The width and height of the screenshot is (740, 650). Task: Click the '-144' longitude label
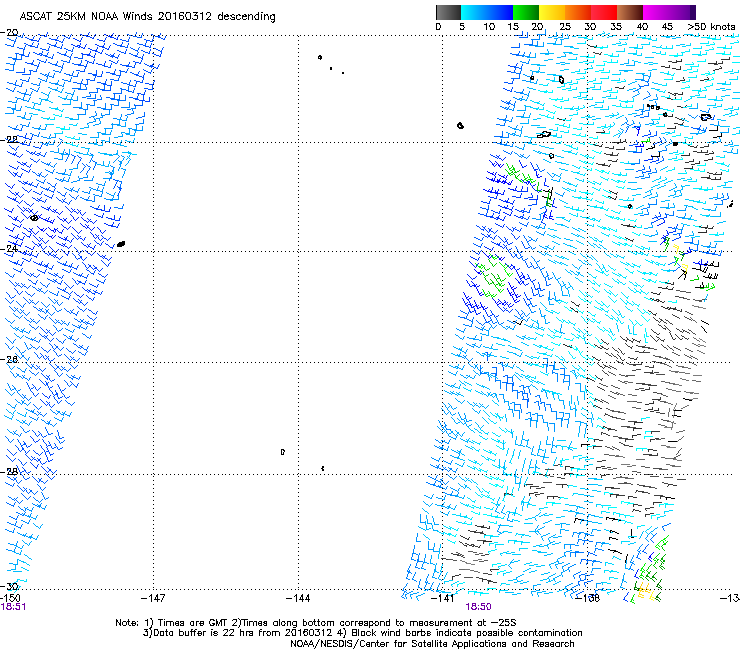[x=298, y=598]
